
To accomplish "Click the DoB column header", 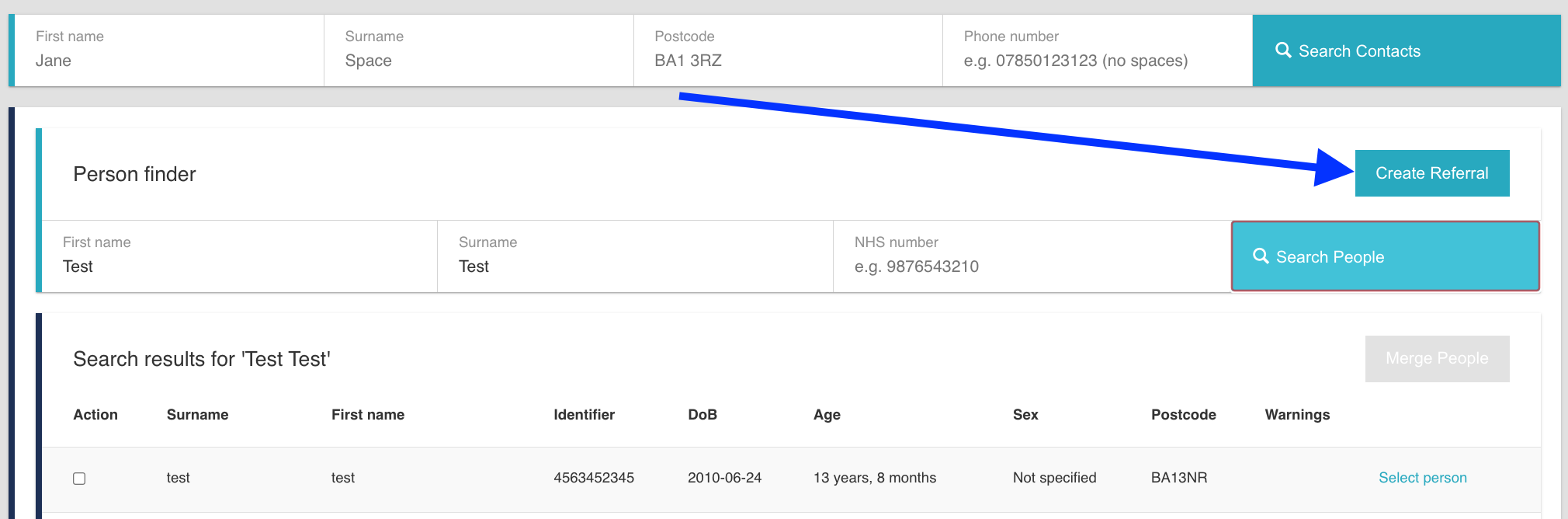I will [702, 415].
